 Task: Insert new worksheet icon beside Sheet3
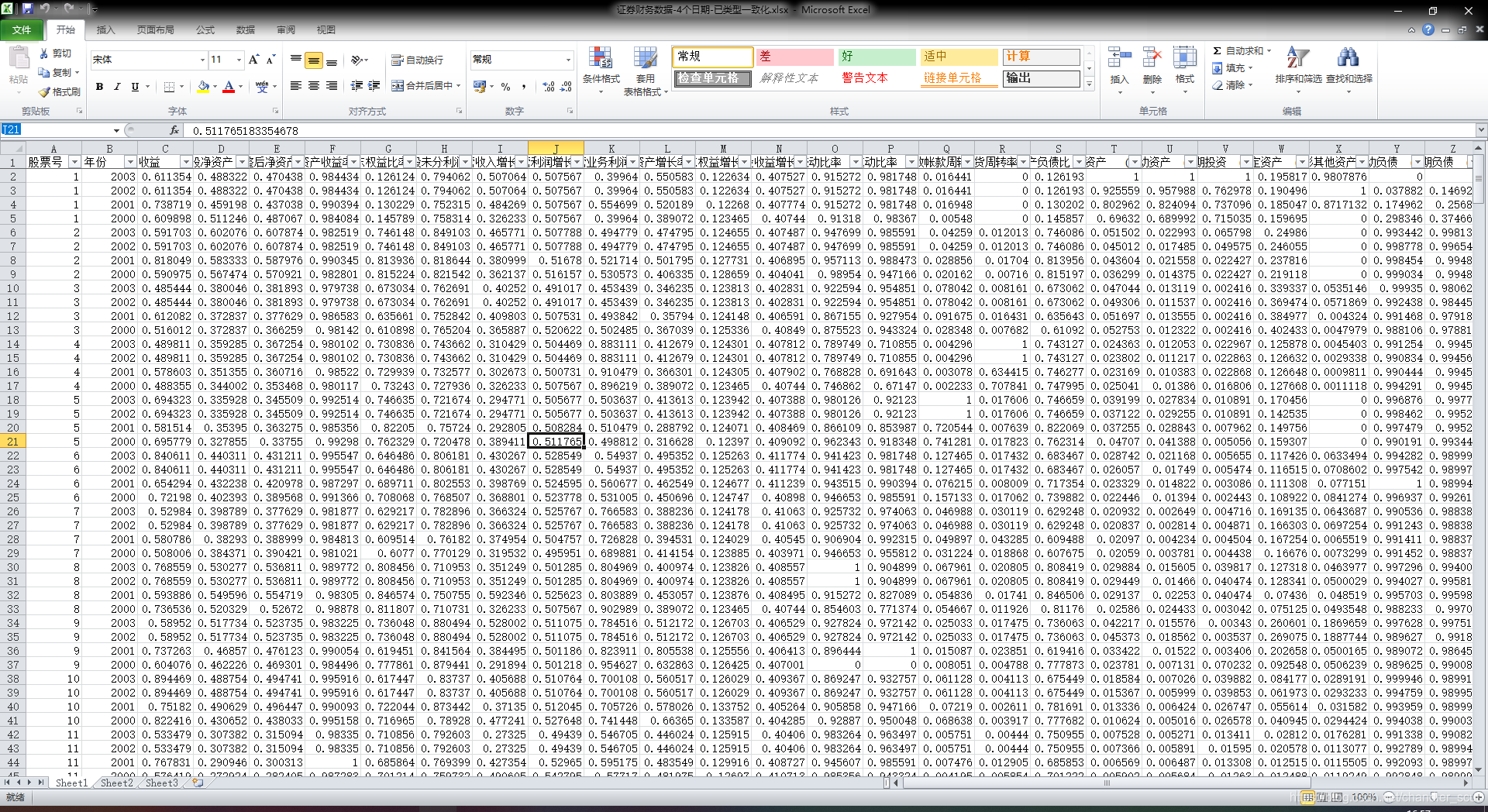(x=198, y=783)
